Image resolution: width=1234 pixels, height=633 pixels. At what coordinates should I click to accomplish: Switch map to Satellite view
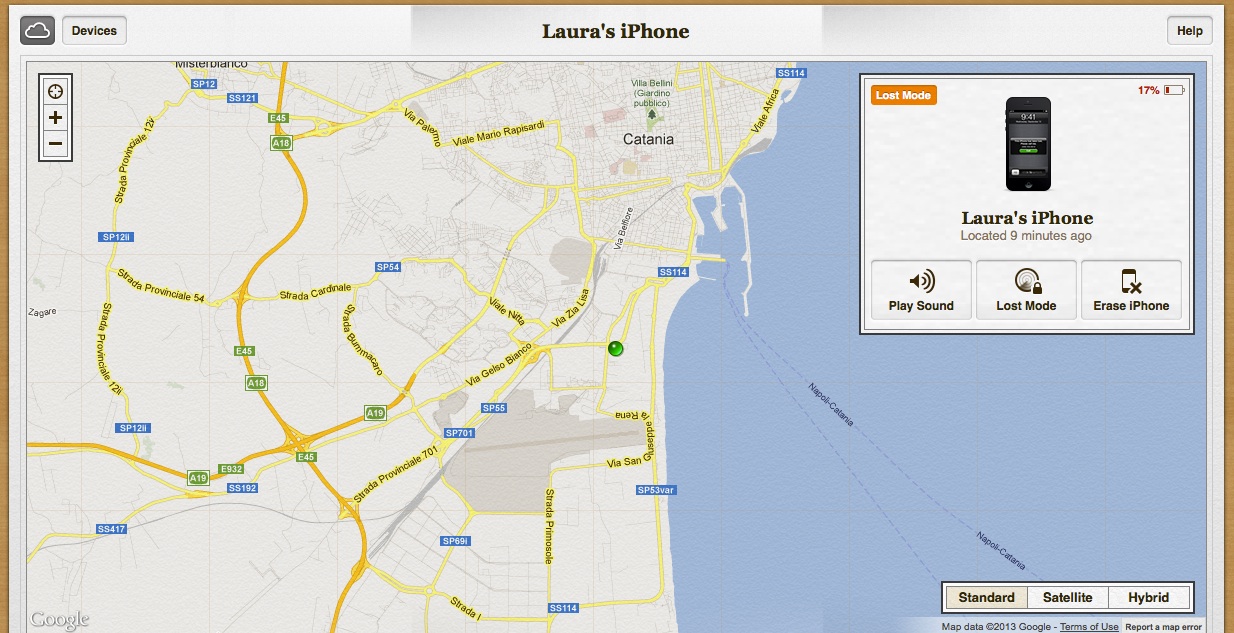click(x=1068, y=598)
